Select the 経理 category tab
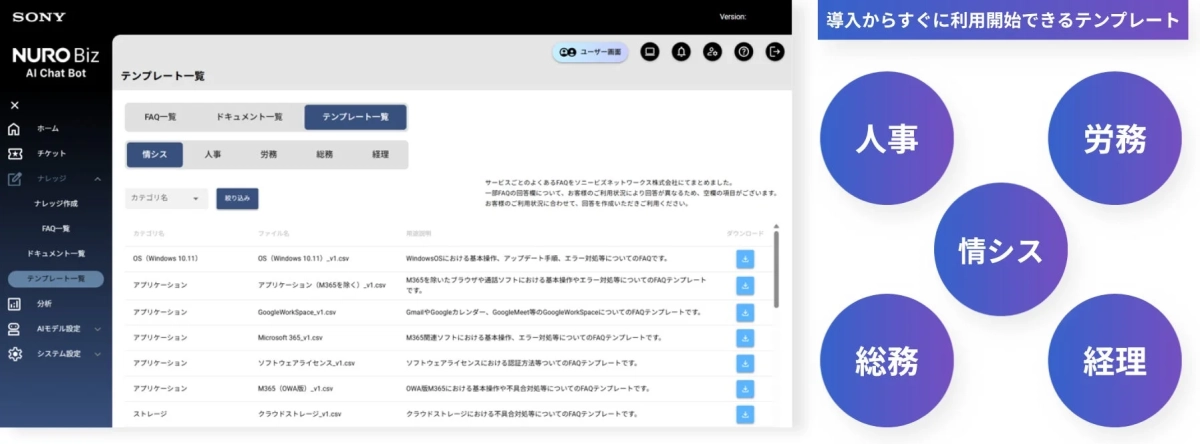The image size is (1200, 444). coord(380,155)
